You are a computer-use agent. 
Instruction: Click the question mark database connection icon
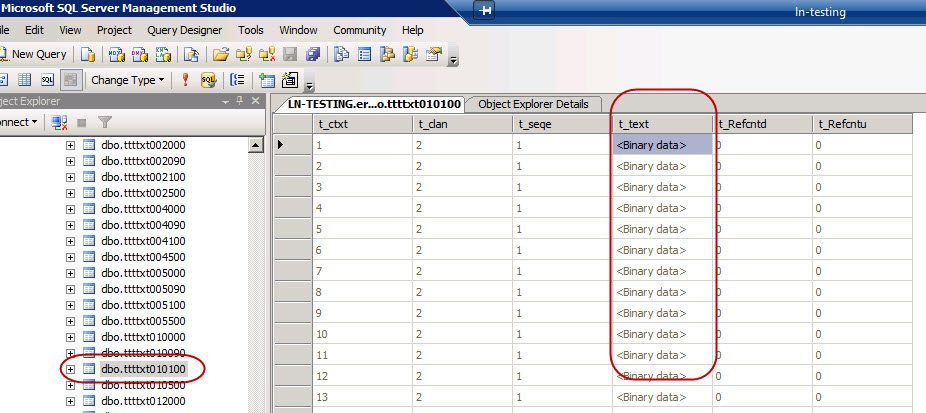243,55
